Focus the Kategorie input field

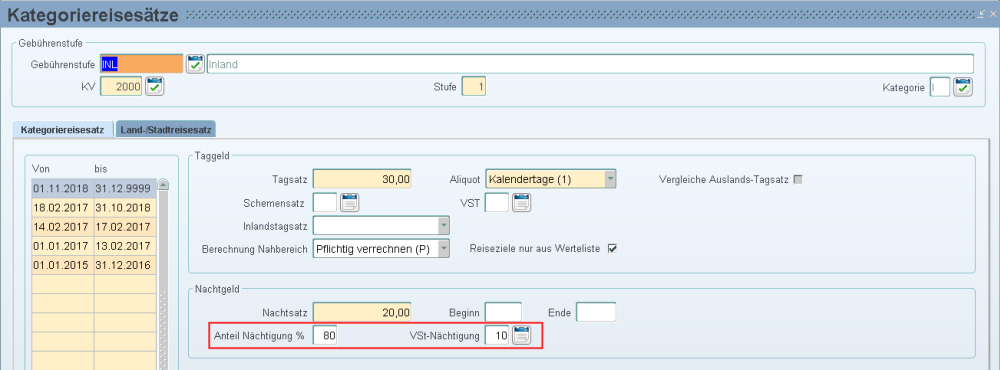[x=940, y=86]
